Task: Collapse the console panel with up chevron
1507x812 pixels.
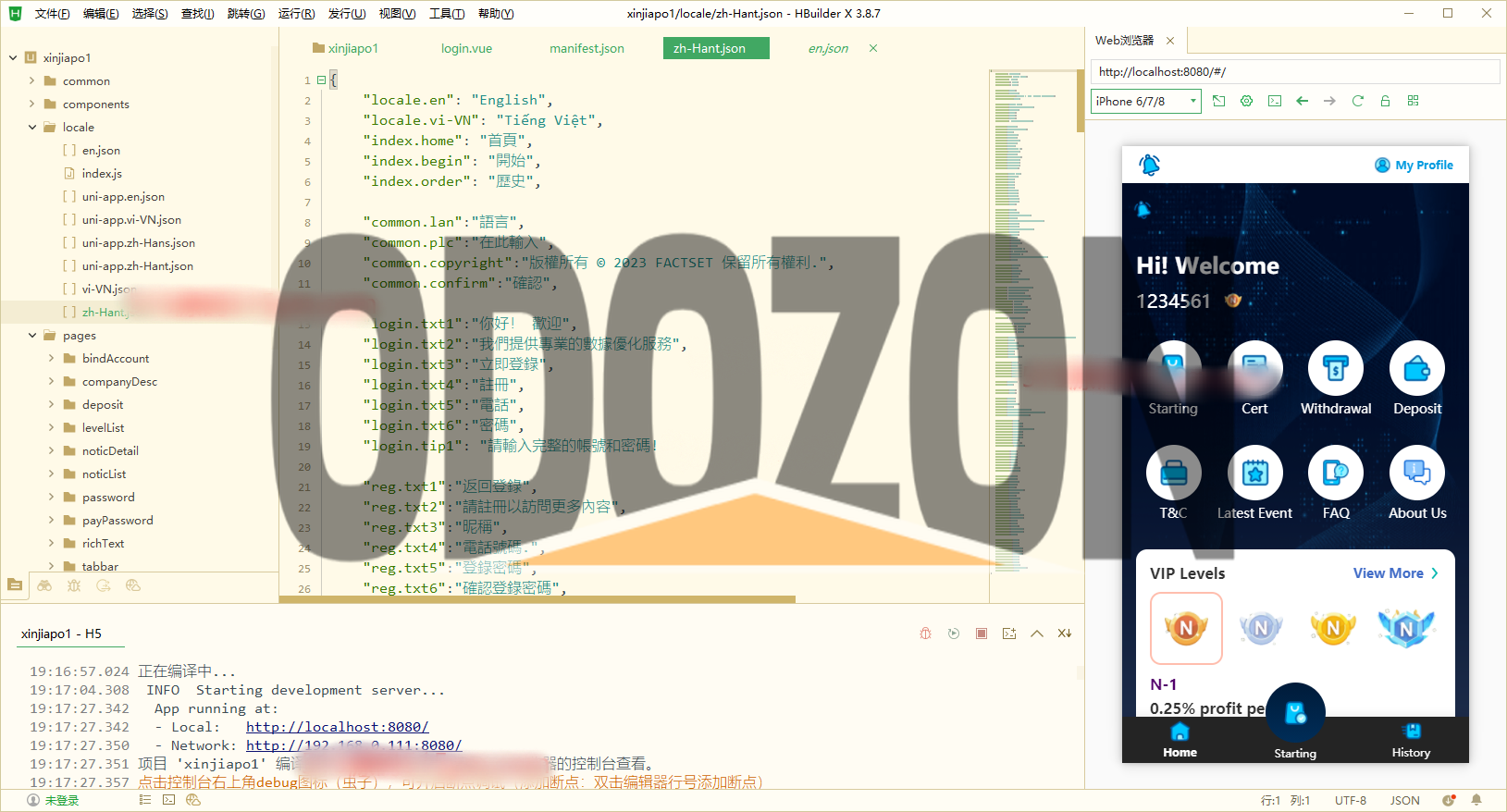Action: [1037, 634]
